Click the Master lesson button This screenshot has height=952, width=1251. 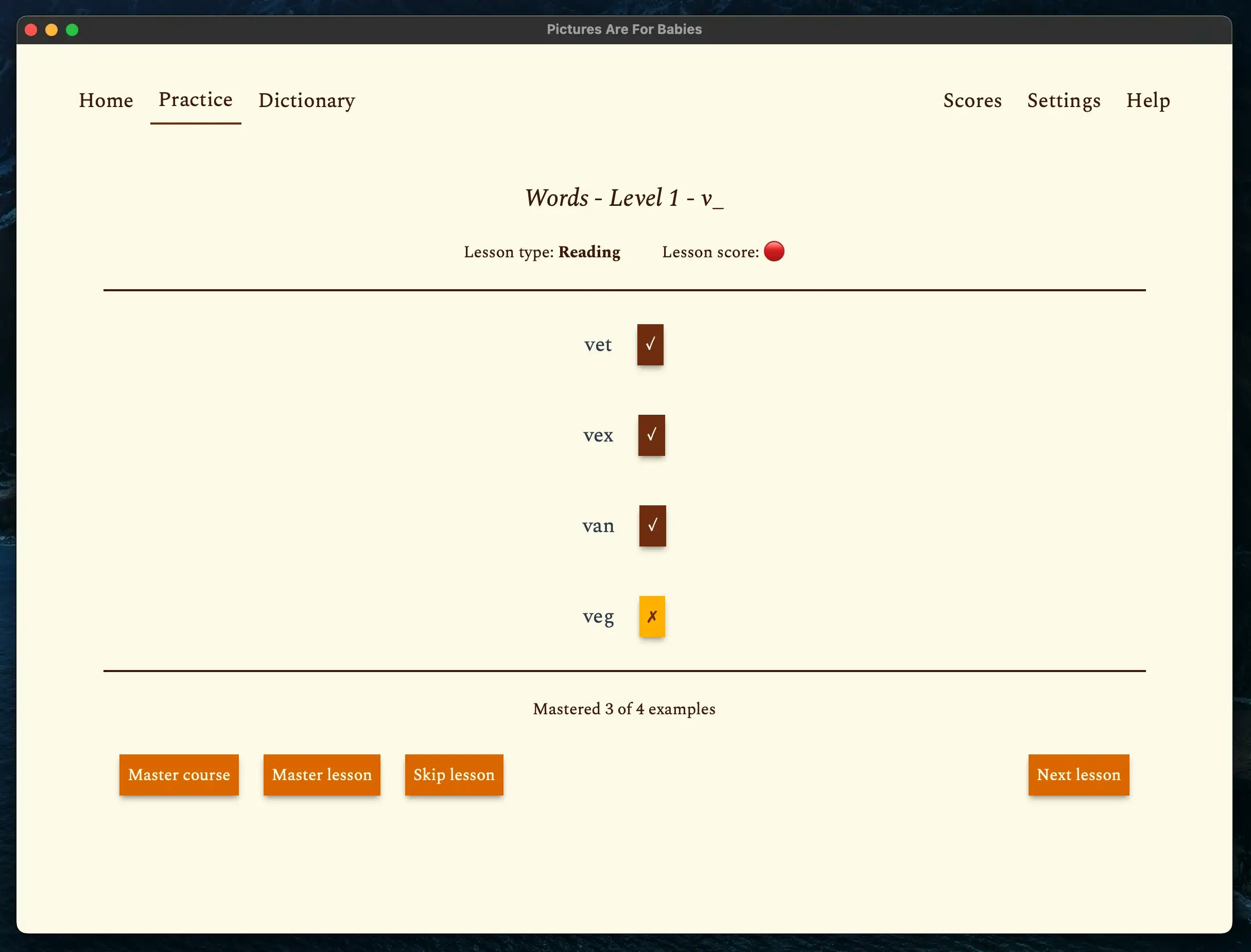pos(322,774)
